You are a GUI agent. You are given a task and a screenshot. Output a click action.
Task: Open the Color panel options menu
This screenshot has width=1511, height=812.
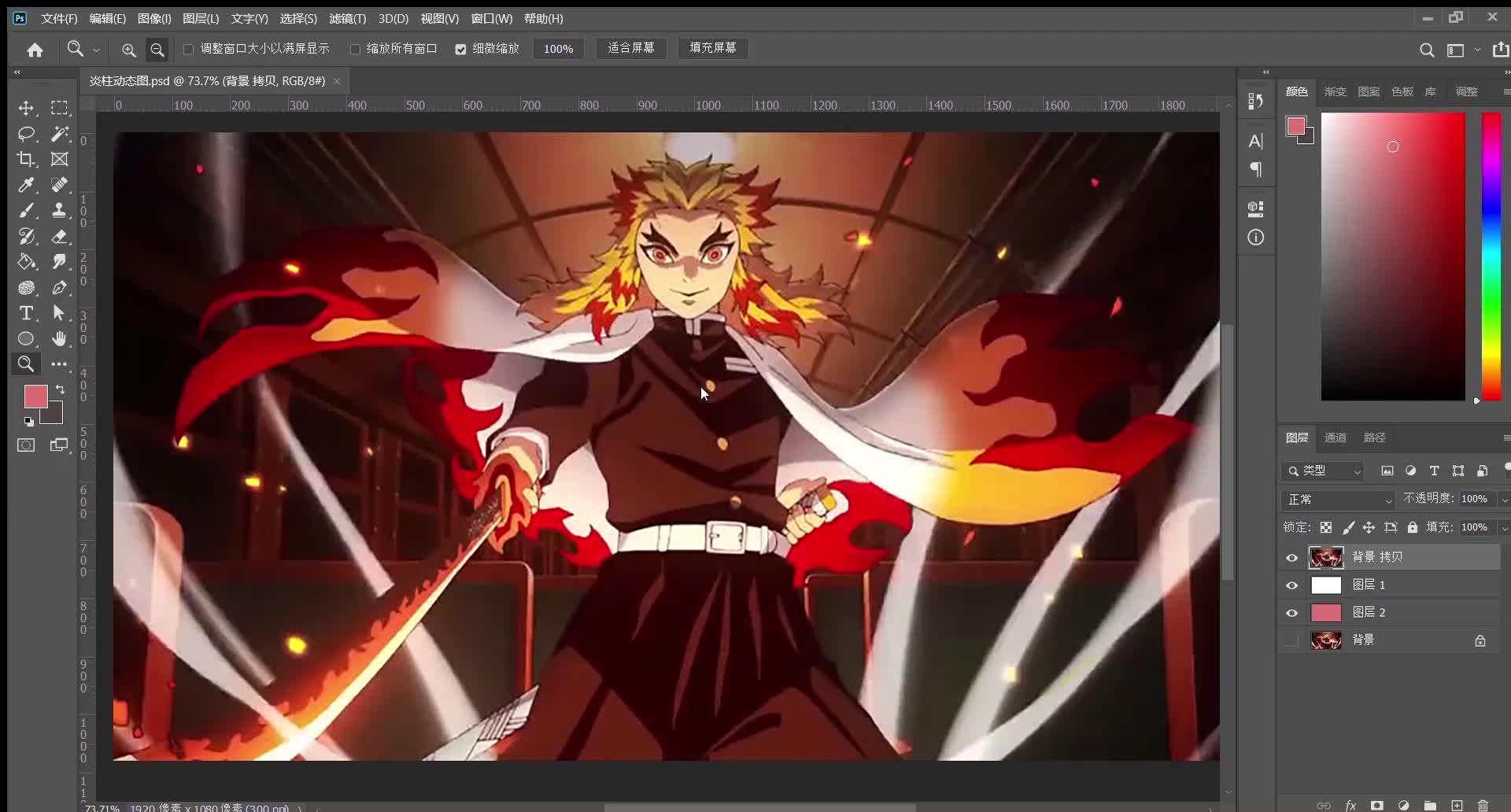pos(1505,92)
